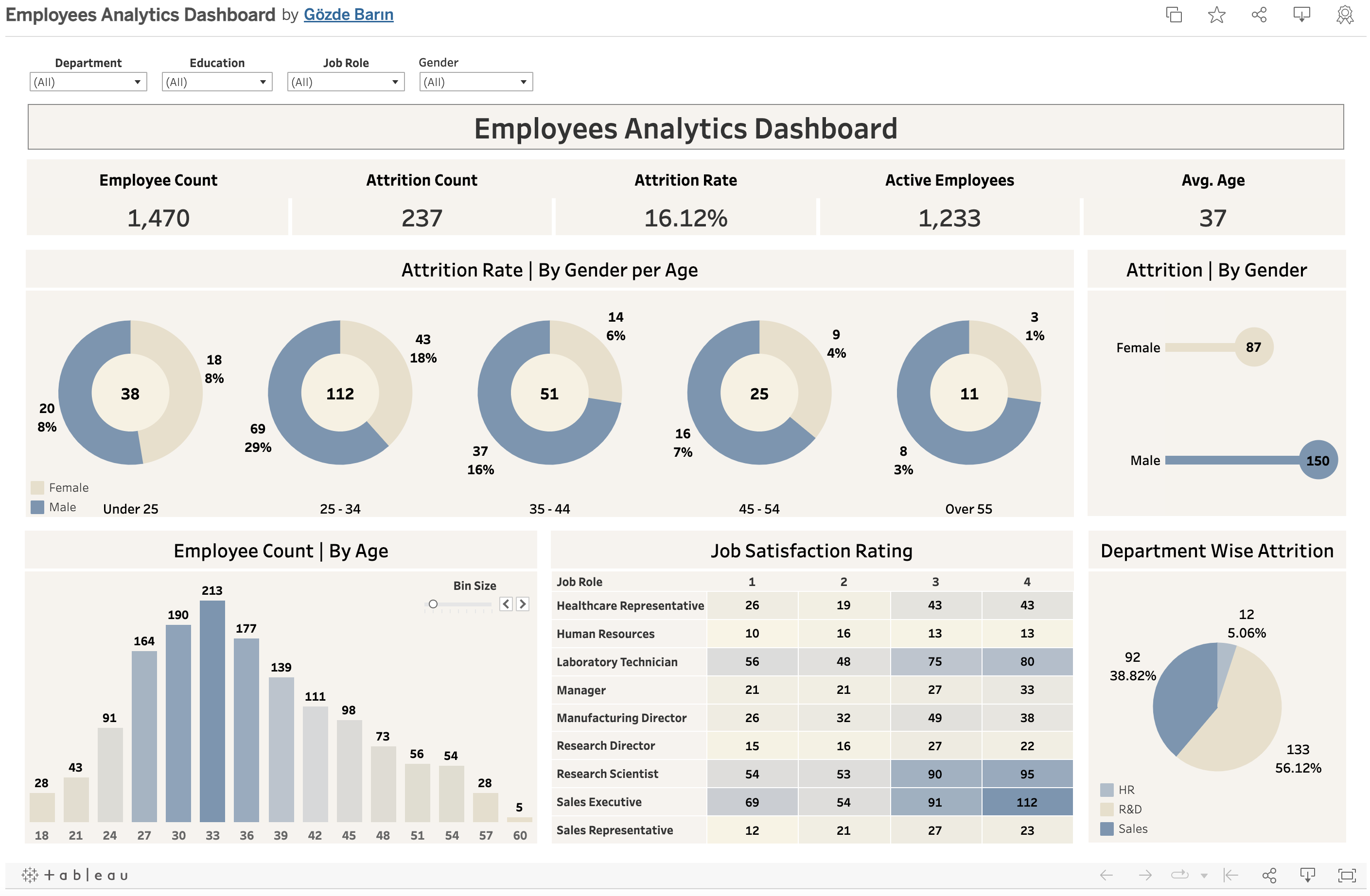Image resolution: width=1370 pixels, height=896 pixels.
Task: Select Human Resources rating 2 cell 16
Action: coord(844,633)
